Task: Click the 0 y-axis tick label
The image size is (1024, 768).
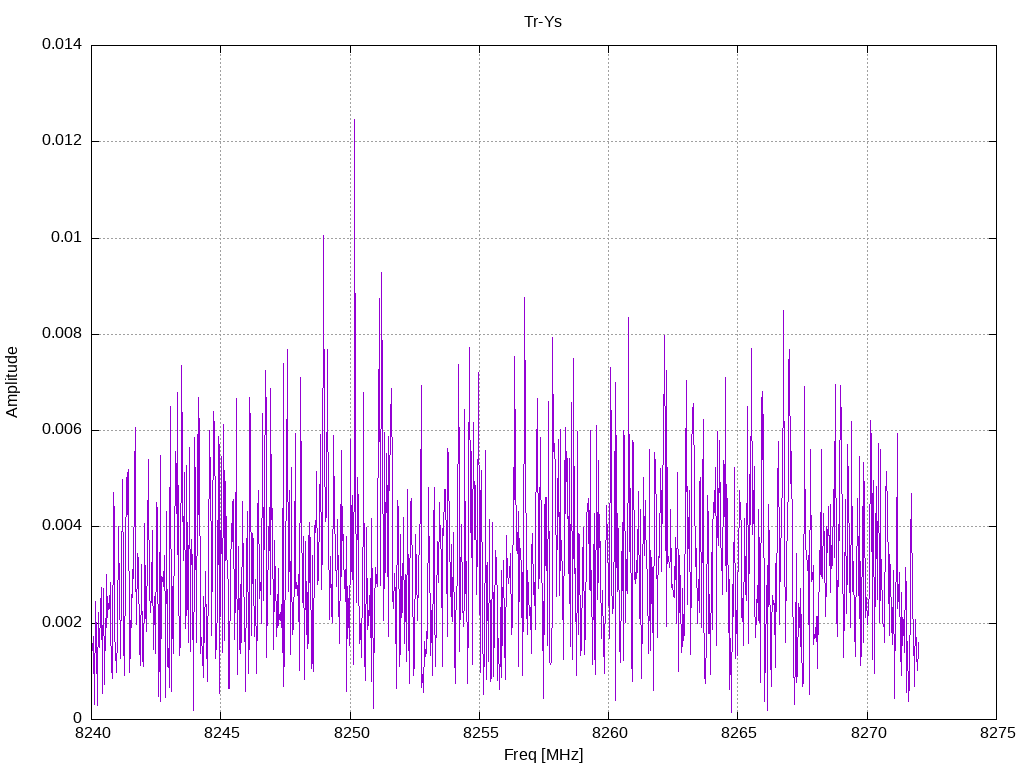Action: point(77,718)
